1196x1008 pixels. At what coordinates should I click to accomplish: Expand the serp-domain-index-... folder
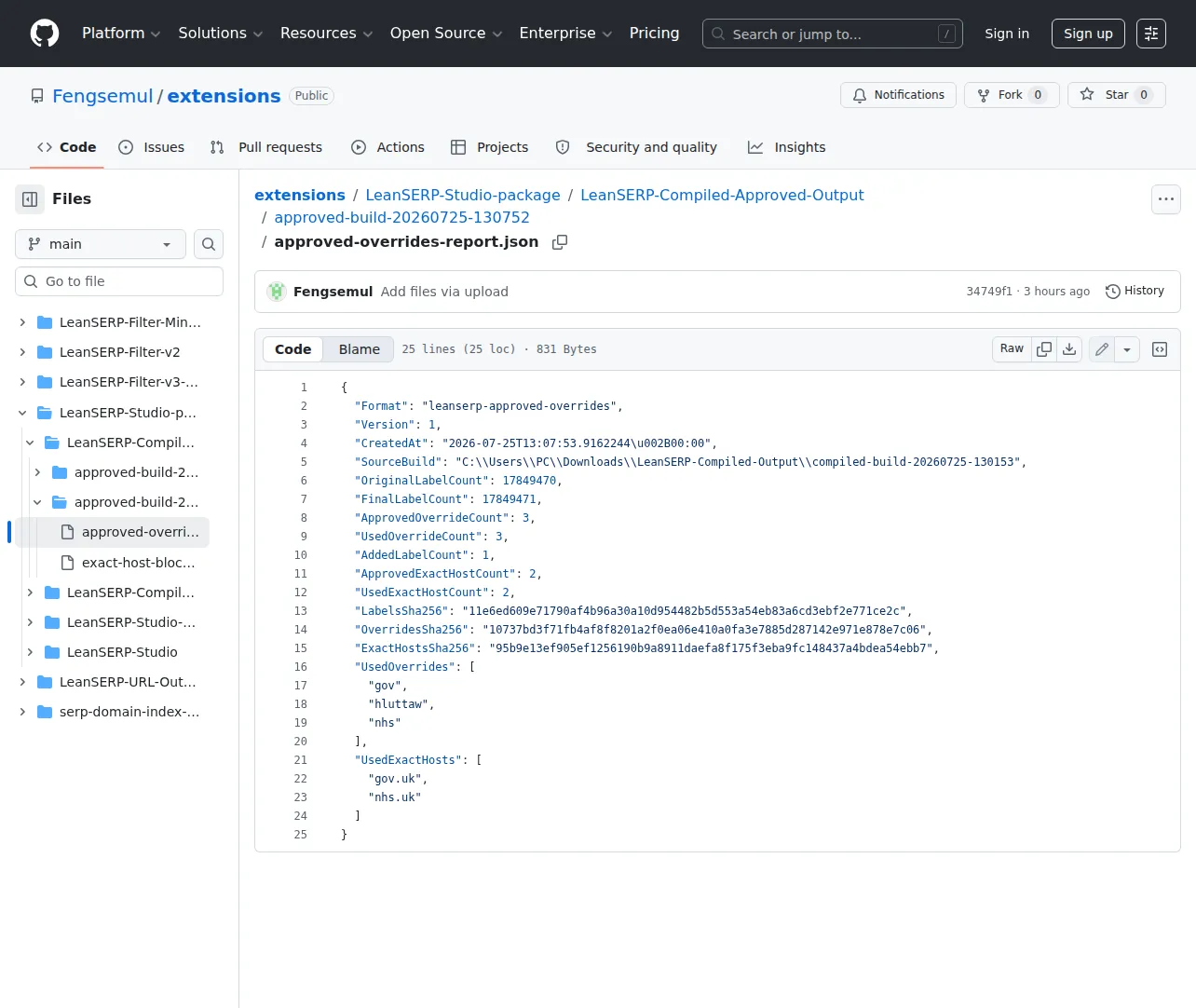click(22, 712)
